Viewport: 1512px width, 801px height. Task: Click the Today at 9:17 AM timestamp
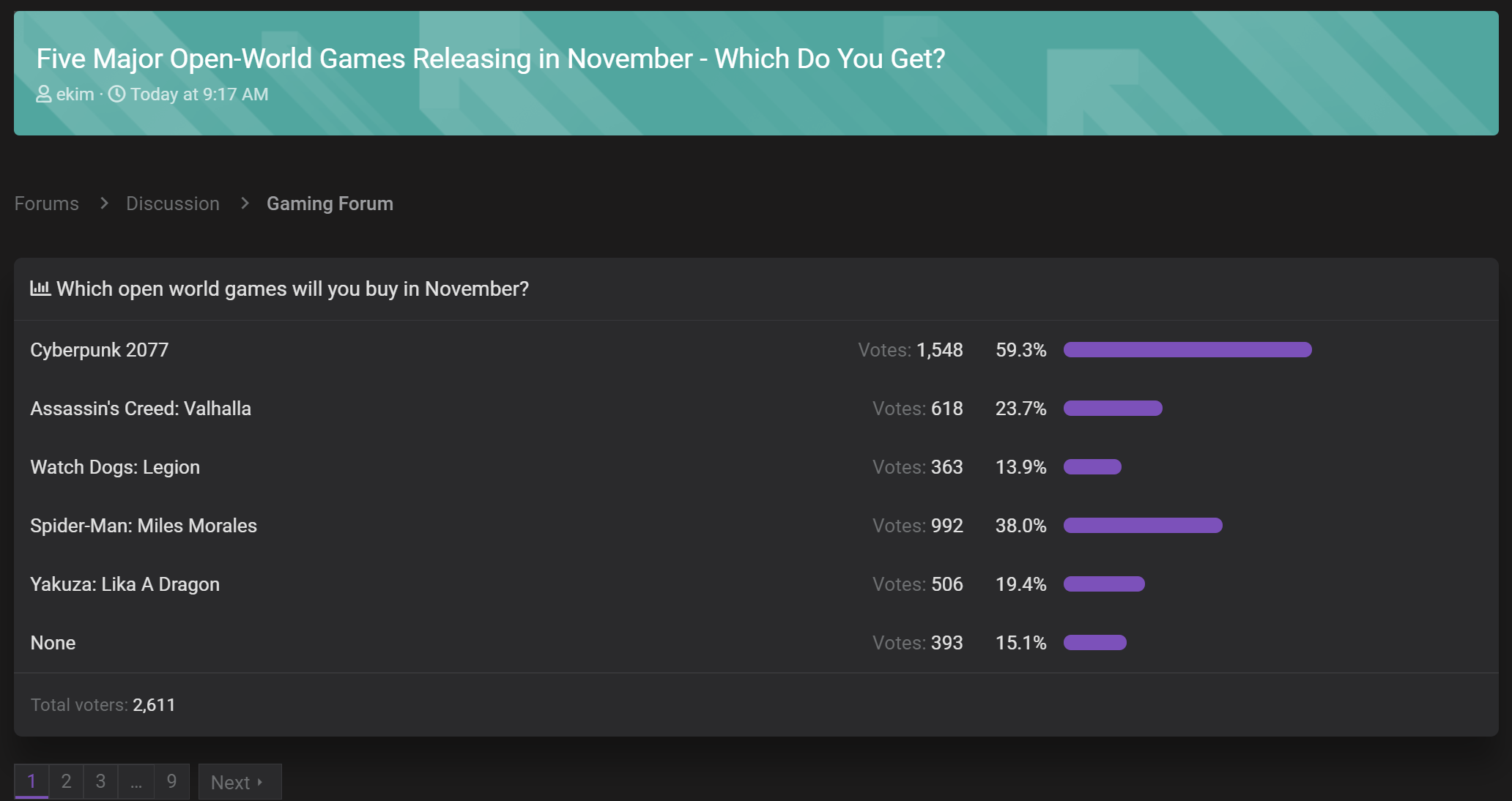[199, 94]
